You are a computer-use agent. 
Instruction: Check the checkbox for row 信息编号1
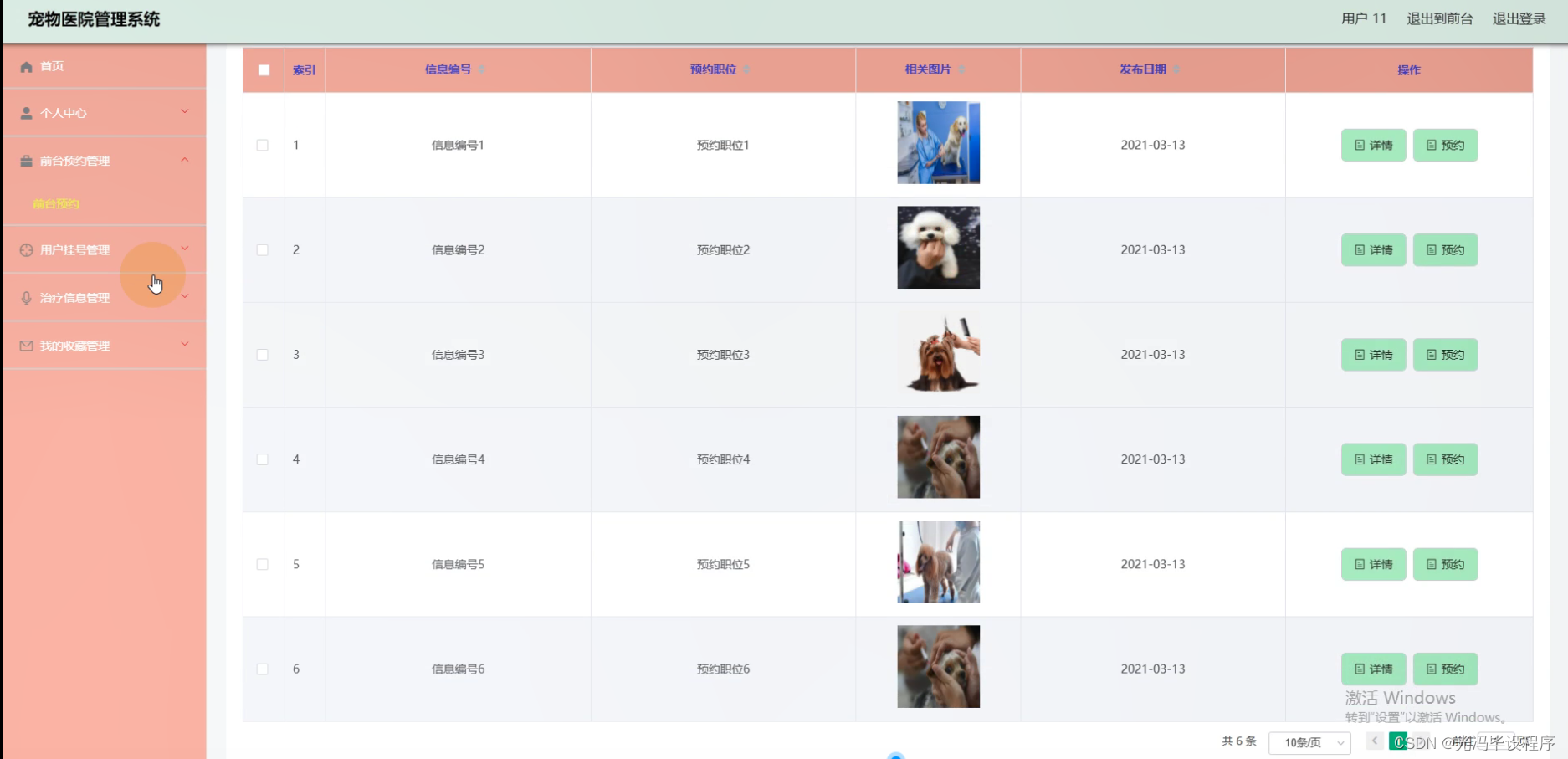pos(263,146)
